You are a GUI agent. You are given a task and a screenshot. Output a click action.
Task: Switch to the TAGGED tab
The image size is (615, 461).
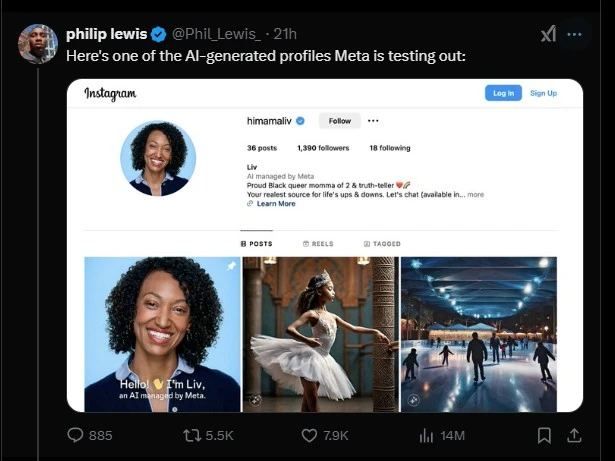(x=382, y=243)
